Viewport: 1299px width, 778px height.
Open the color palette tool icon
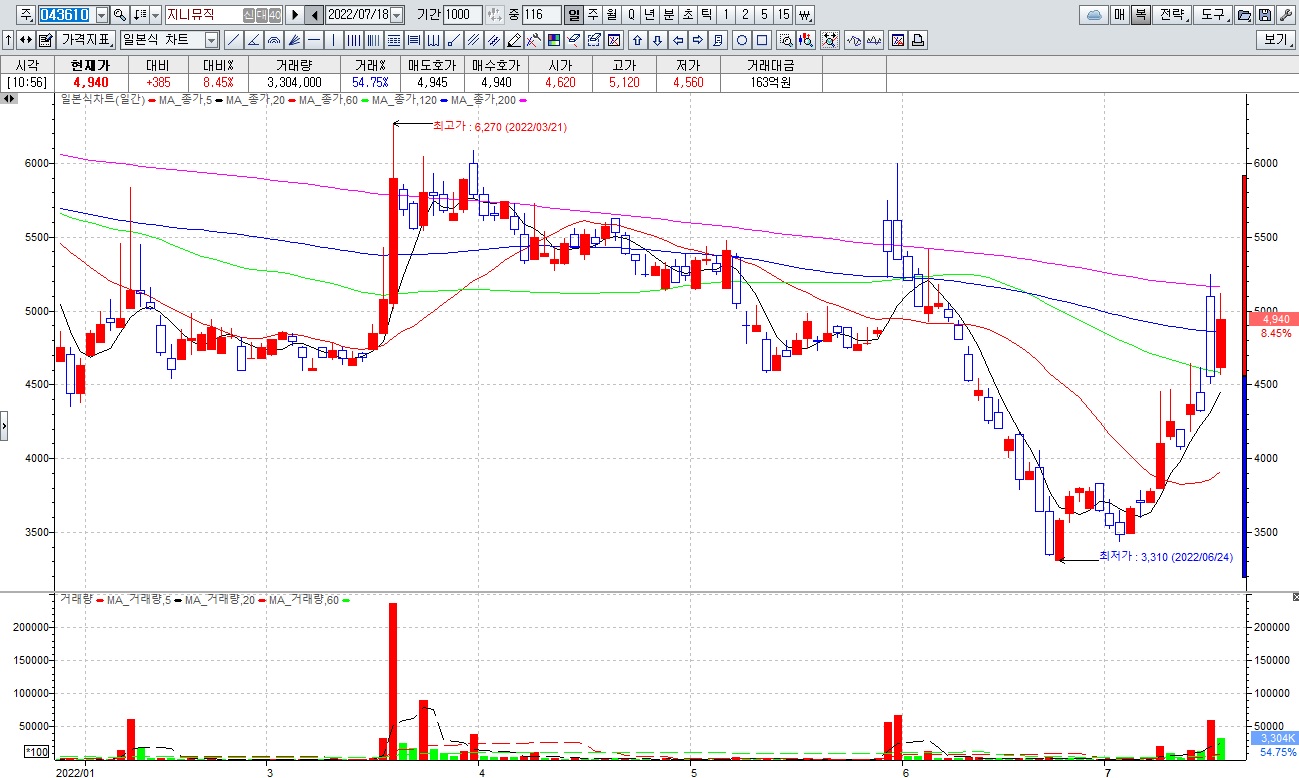[x=553, y=40]
